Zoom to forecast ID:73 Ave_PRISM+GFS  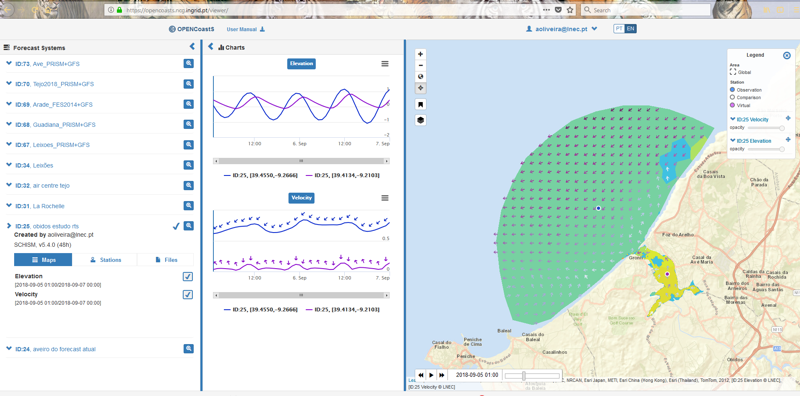[188, 63]
